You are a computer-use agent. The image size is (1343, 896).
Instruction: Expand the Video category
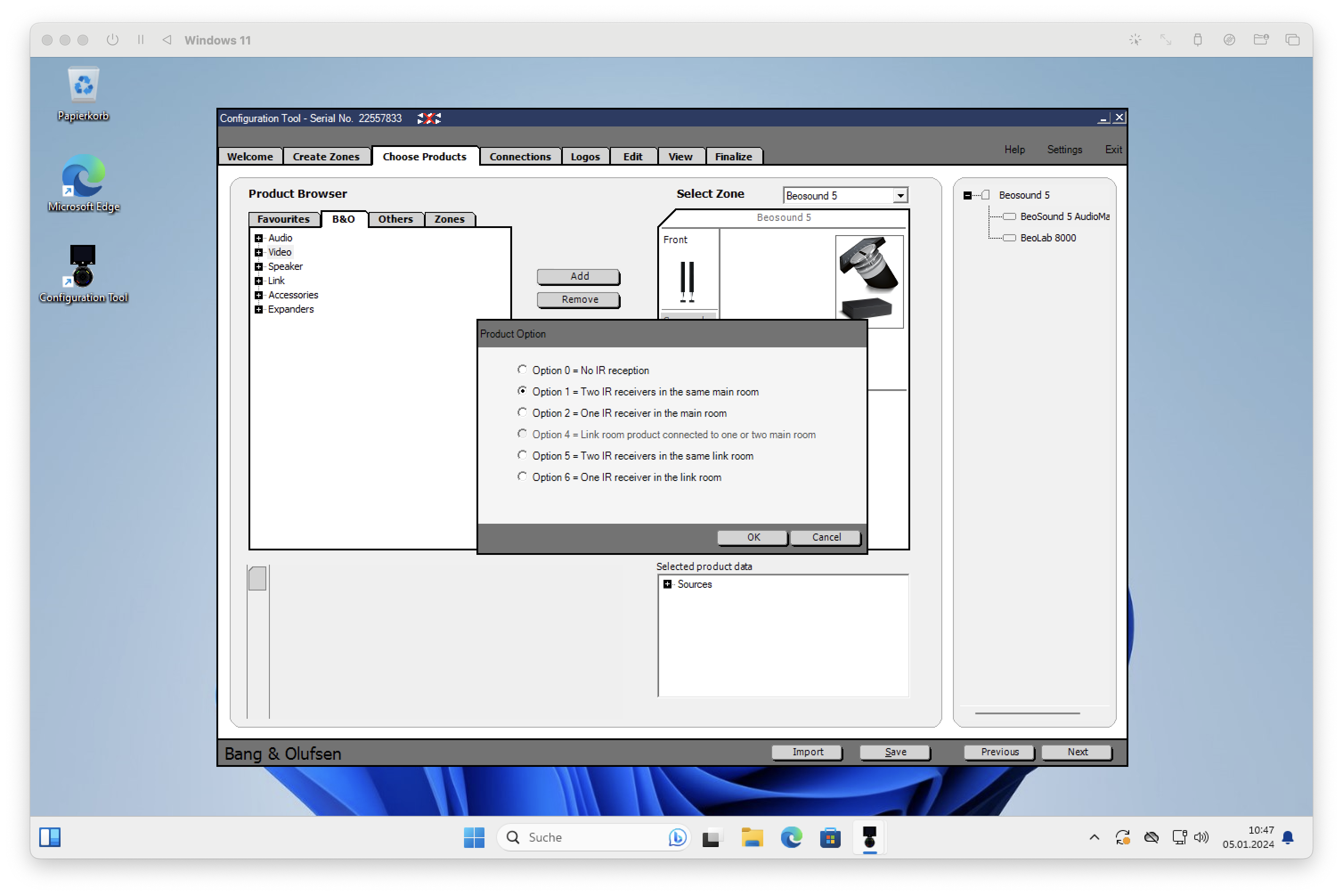click(259, 253)
